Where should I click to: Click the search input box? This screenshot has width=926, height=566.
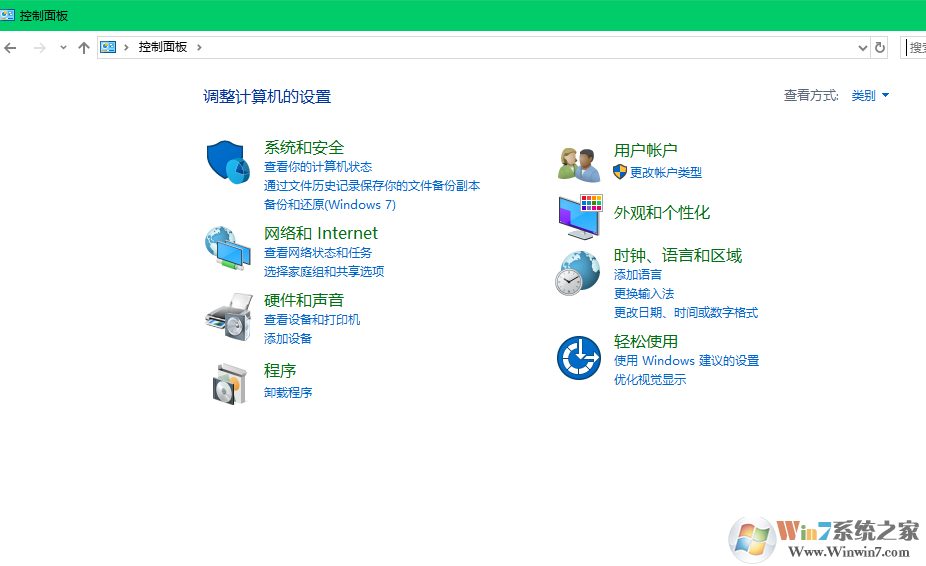(x=915, y=47)
